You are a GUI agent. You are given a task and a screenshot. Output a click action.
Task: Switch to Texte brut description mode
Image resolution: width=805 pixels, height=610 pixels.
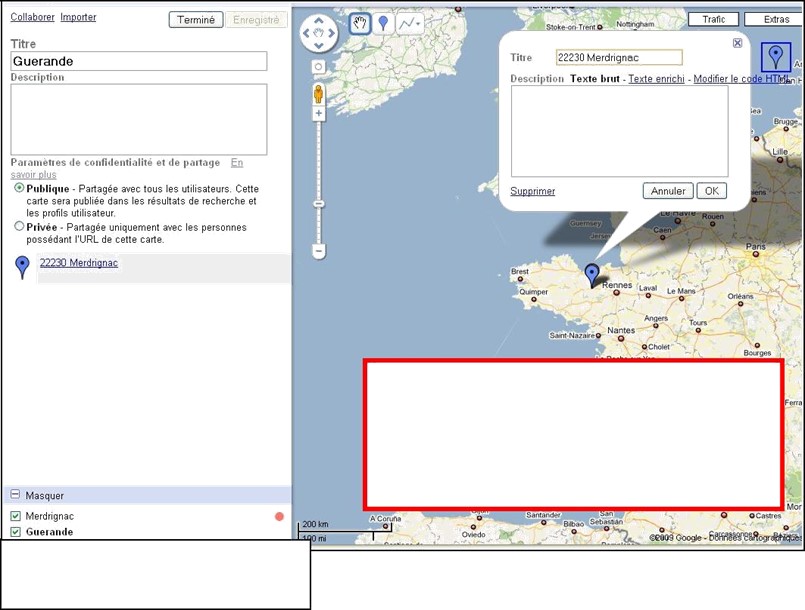tap(595, 79)
